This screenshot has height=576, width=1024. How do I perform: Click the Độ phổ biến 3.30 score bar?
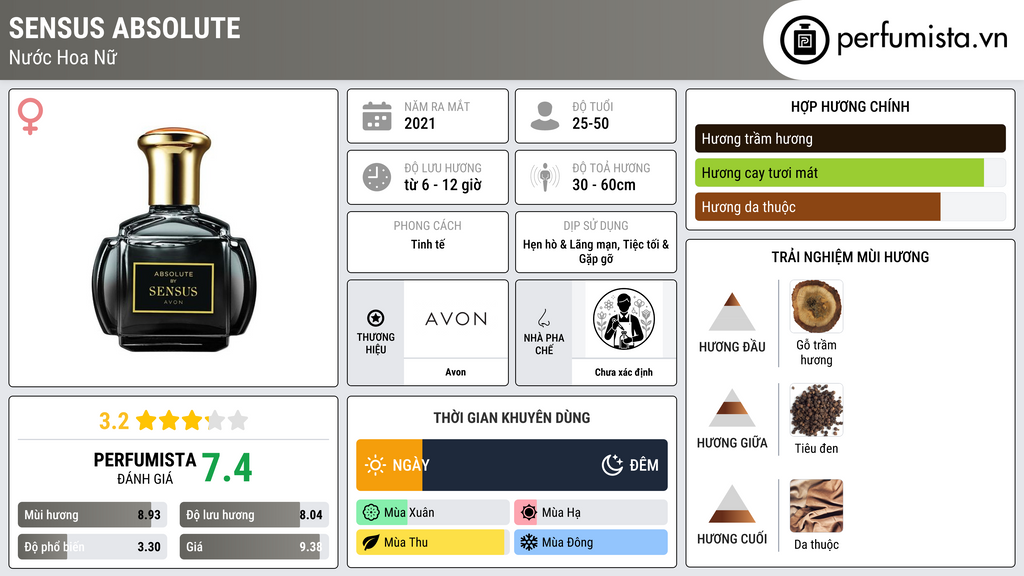click(x=92, y=547)
